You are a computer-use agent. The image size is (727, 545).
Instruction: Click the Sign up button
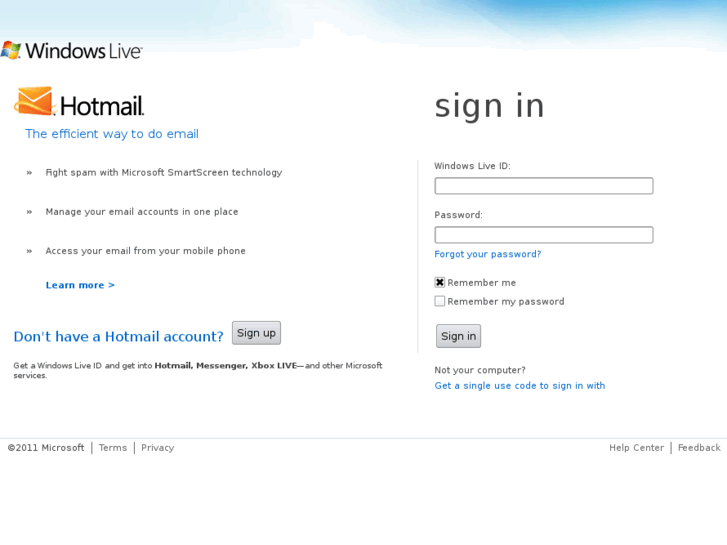[x=256, y=333]
